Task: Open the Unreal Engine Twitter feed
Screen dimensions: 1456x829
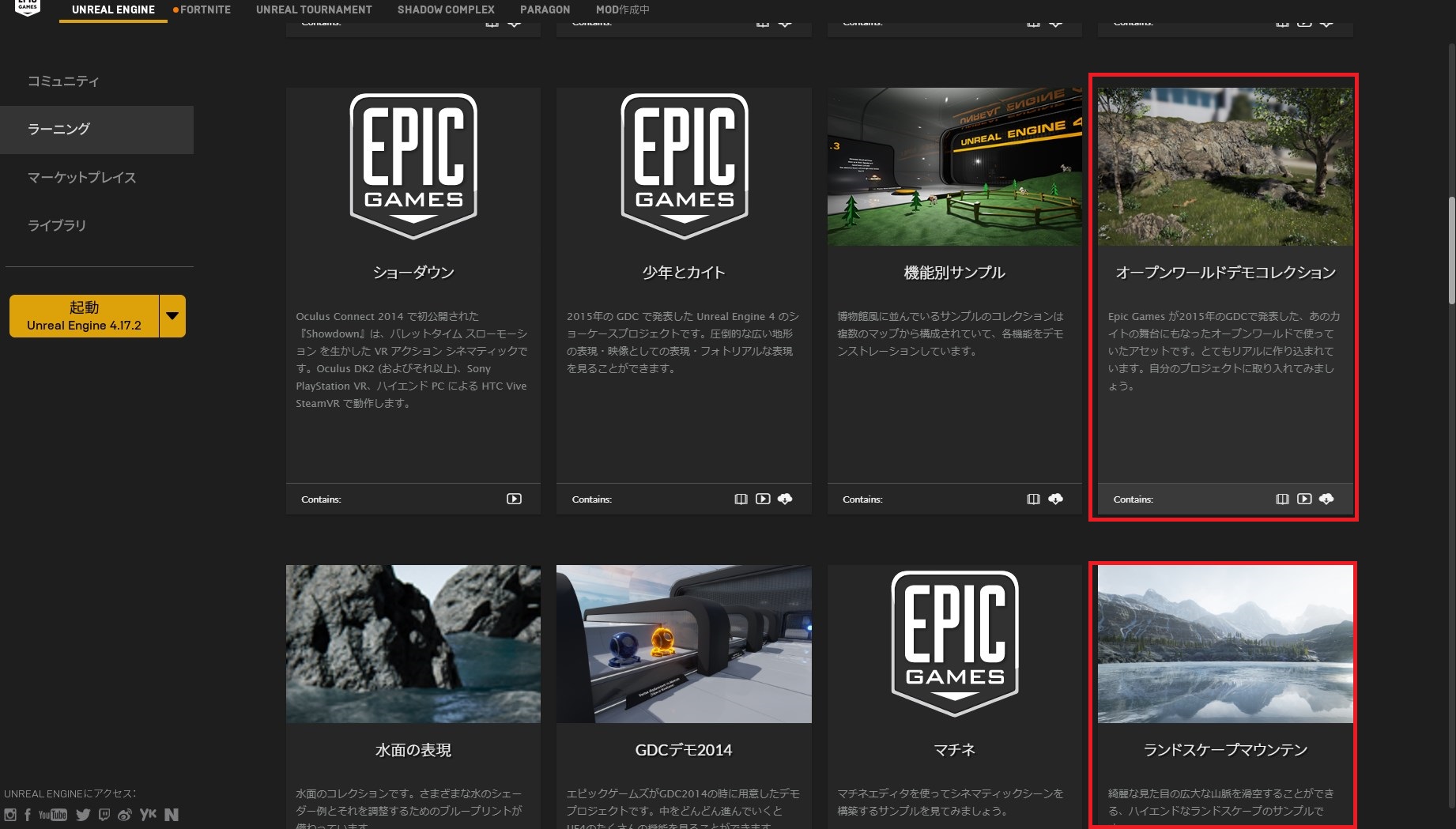Action: [x=83, y=815]
